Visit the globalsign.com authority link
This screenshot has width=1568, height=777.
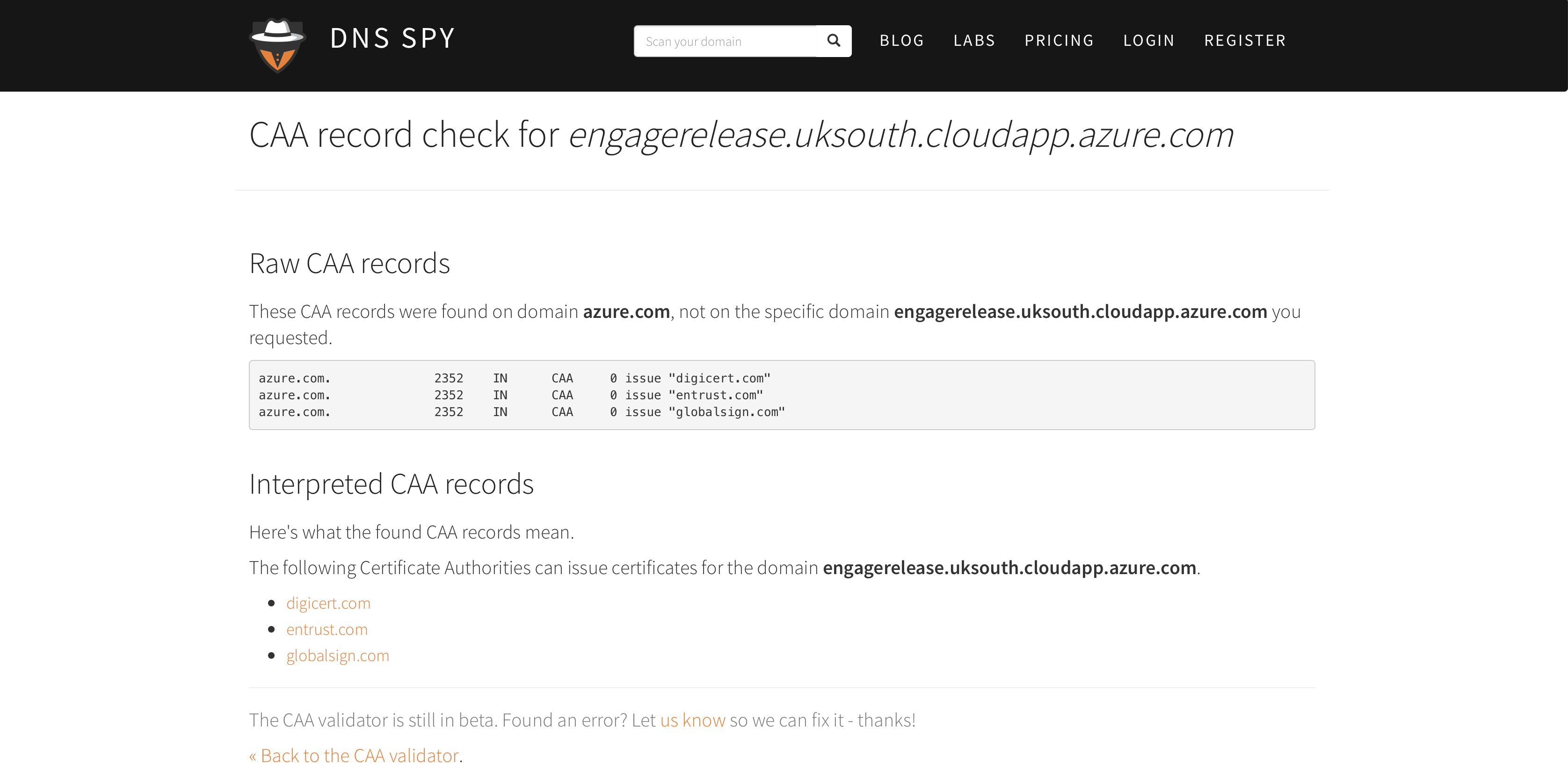tap(338, 655)
